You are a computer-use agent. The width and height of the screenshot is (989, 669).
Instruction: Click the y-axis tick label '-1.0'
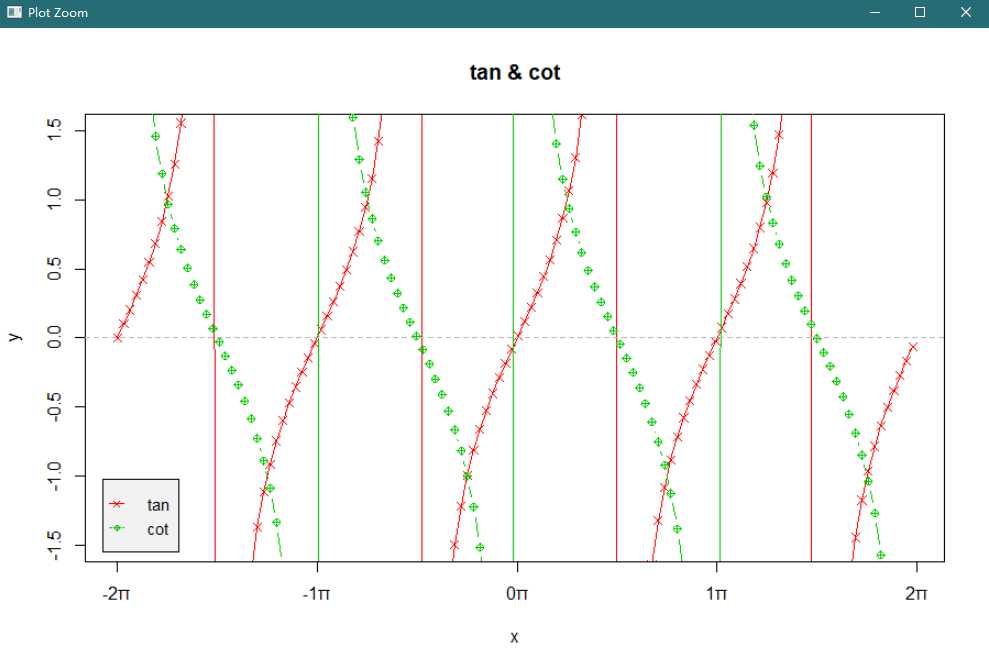tap(55, 476)
